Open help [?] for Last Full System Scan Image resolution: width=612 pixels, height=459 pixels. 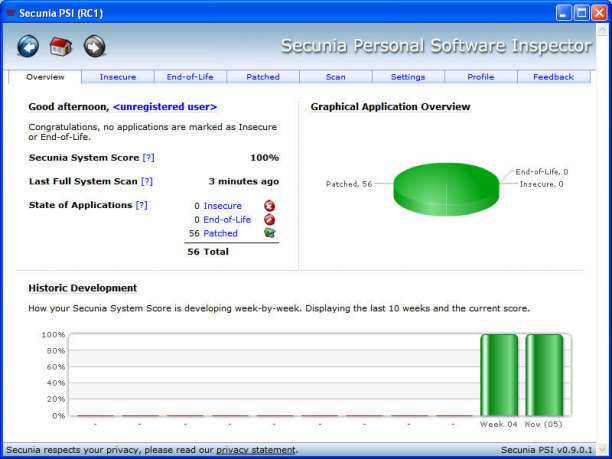click(147, 181)
